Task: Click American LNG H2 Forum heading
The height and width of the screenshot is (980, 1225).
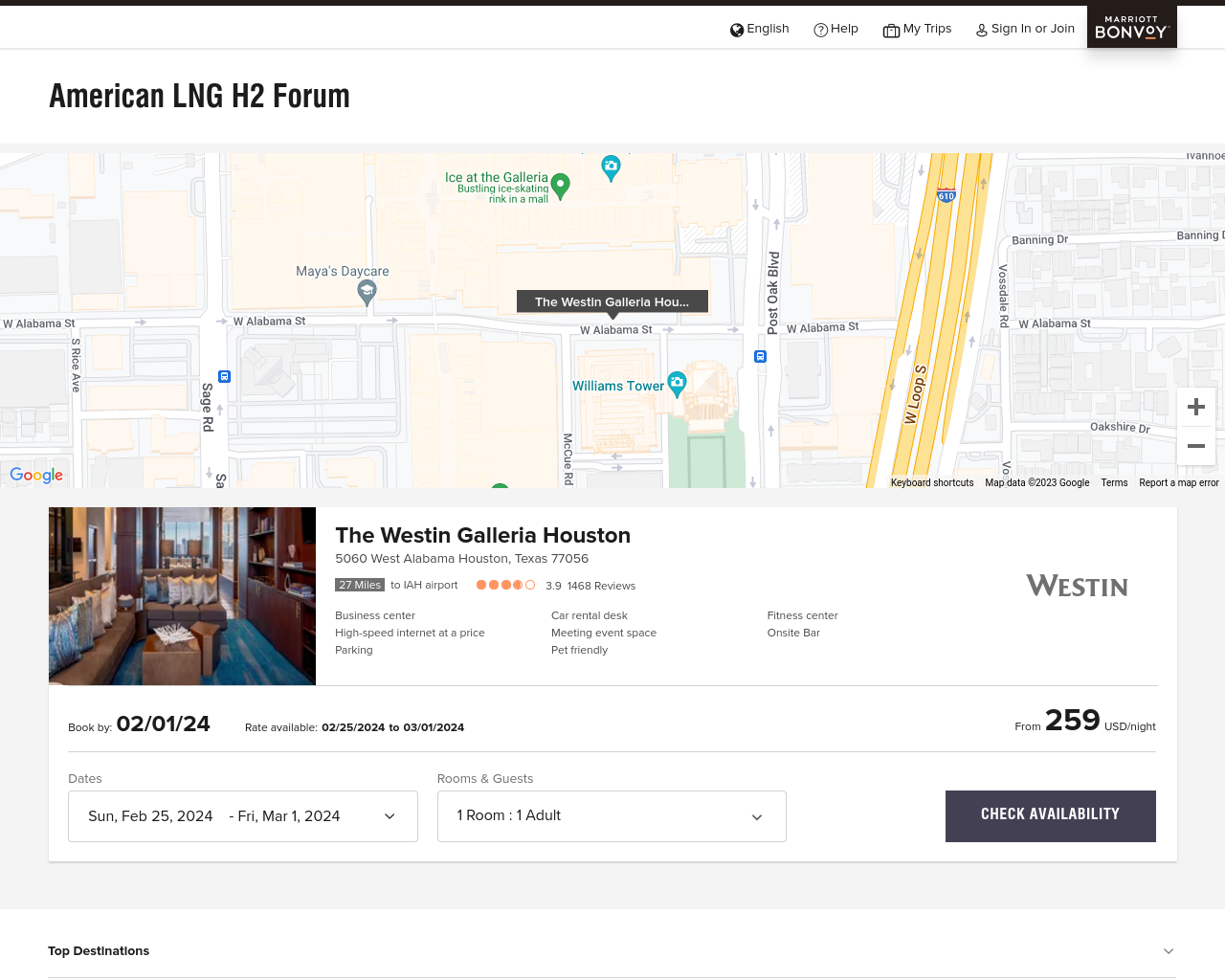Action: tap(199, 96)
